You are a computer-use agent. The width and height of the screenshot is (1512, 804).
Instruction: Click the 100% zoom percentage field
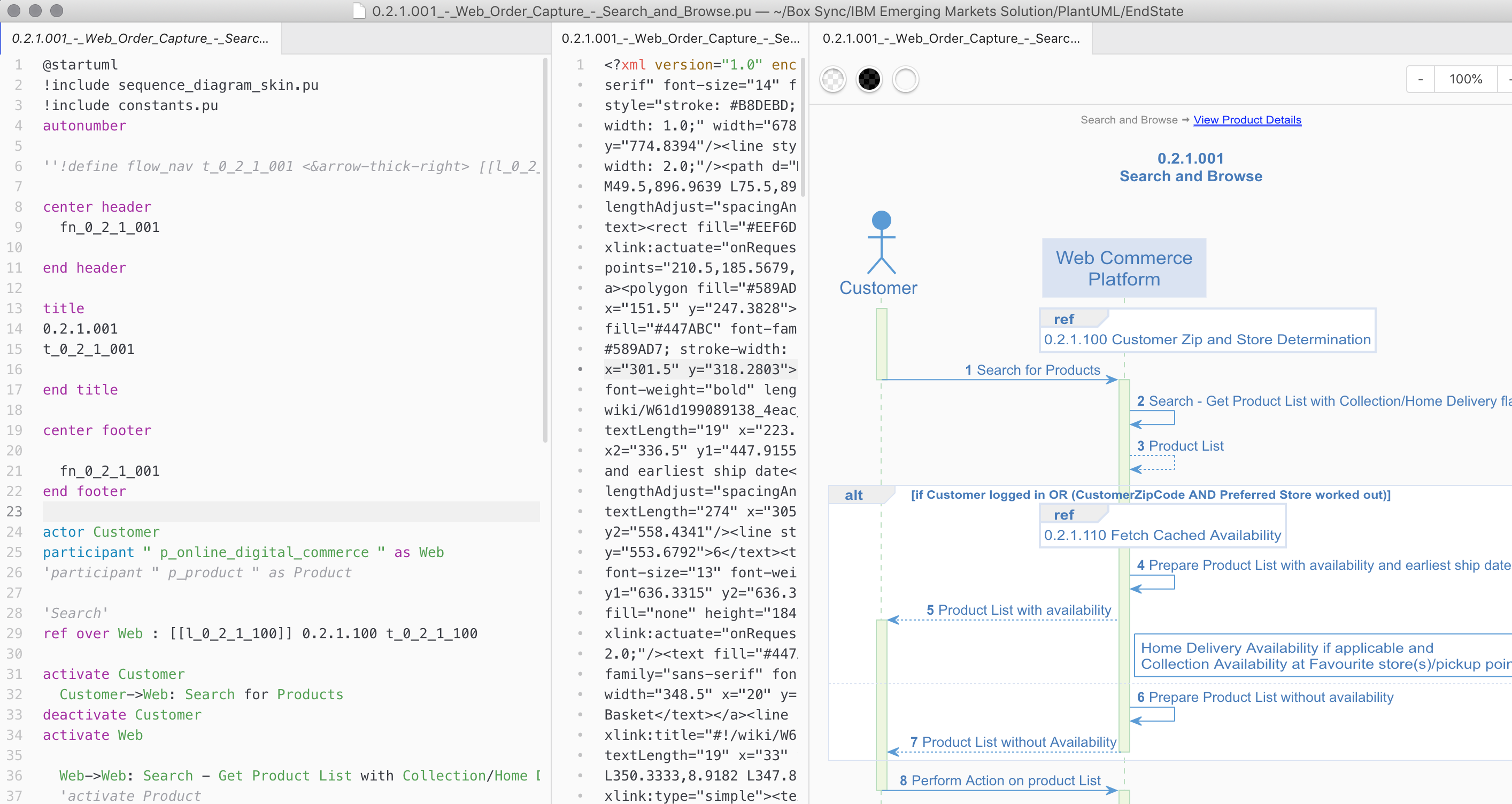point(1465,79)
